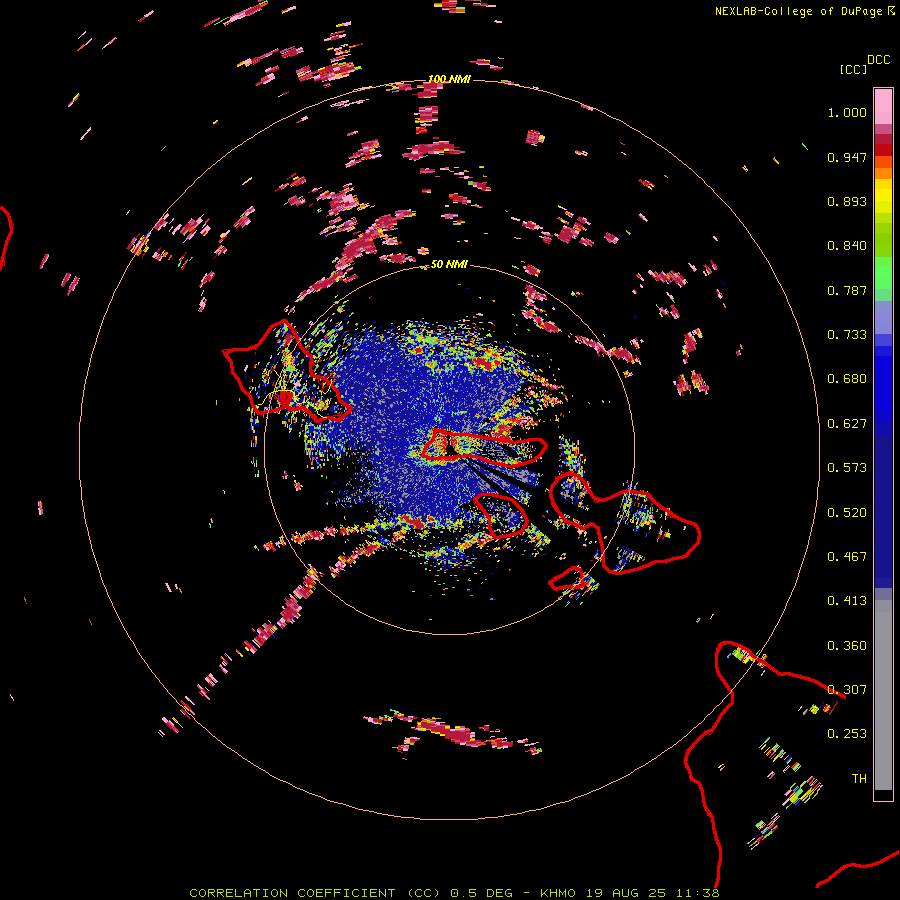The height and width of the screenshot is (900, 900).
Task: Click the 50 NMI range ring label
Action: [x=449, y=264]
